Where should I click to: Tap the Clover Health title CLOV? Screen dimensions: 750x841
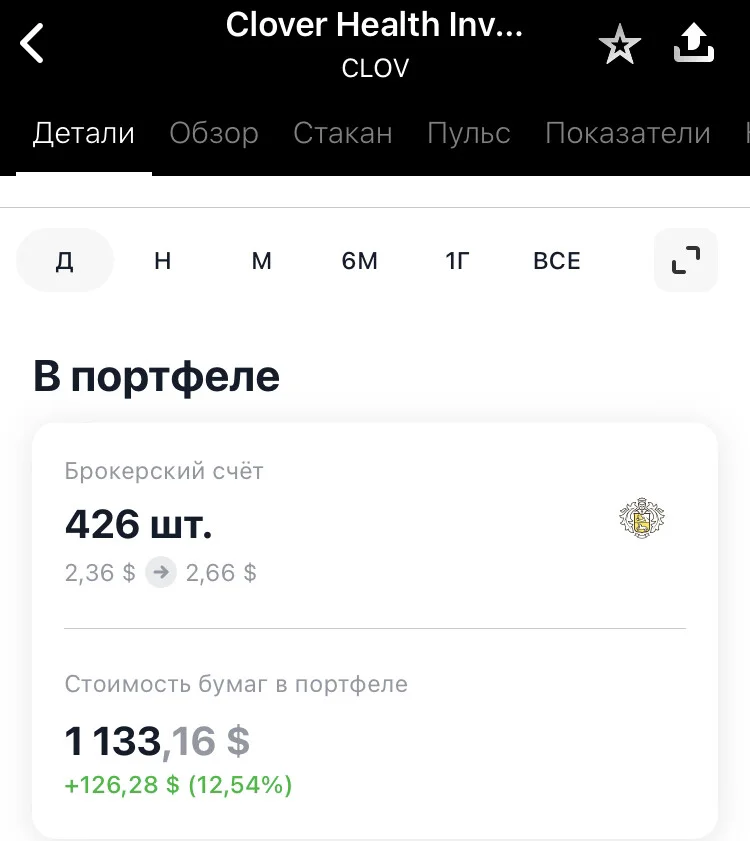(374, 45)
